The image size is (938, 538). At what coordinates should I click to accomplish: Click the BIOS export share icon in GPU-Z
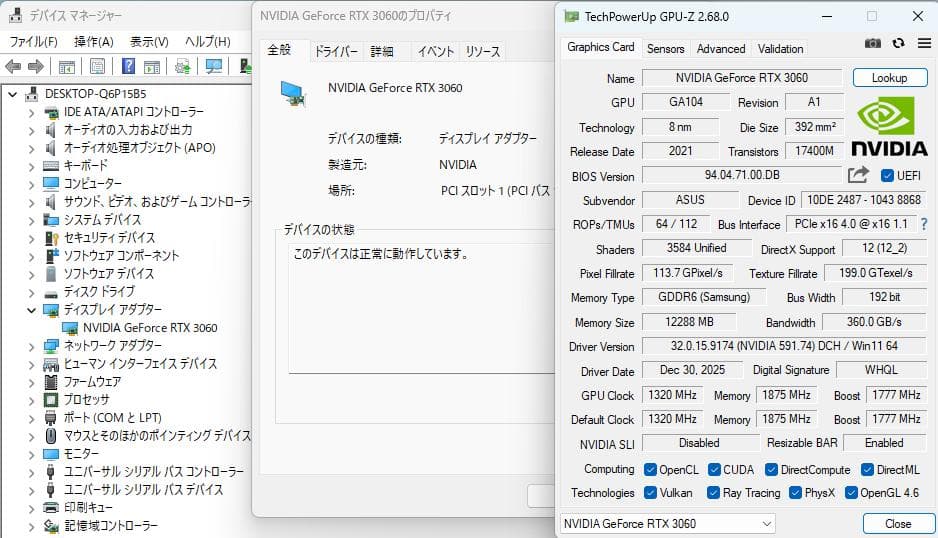point(858,175)
